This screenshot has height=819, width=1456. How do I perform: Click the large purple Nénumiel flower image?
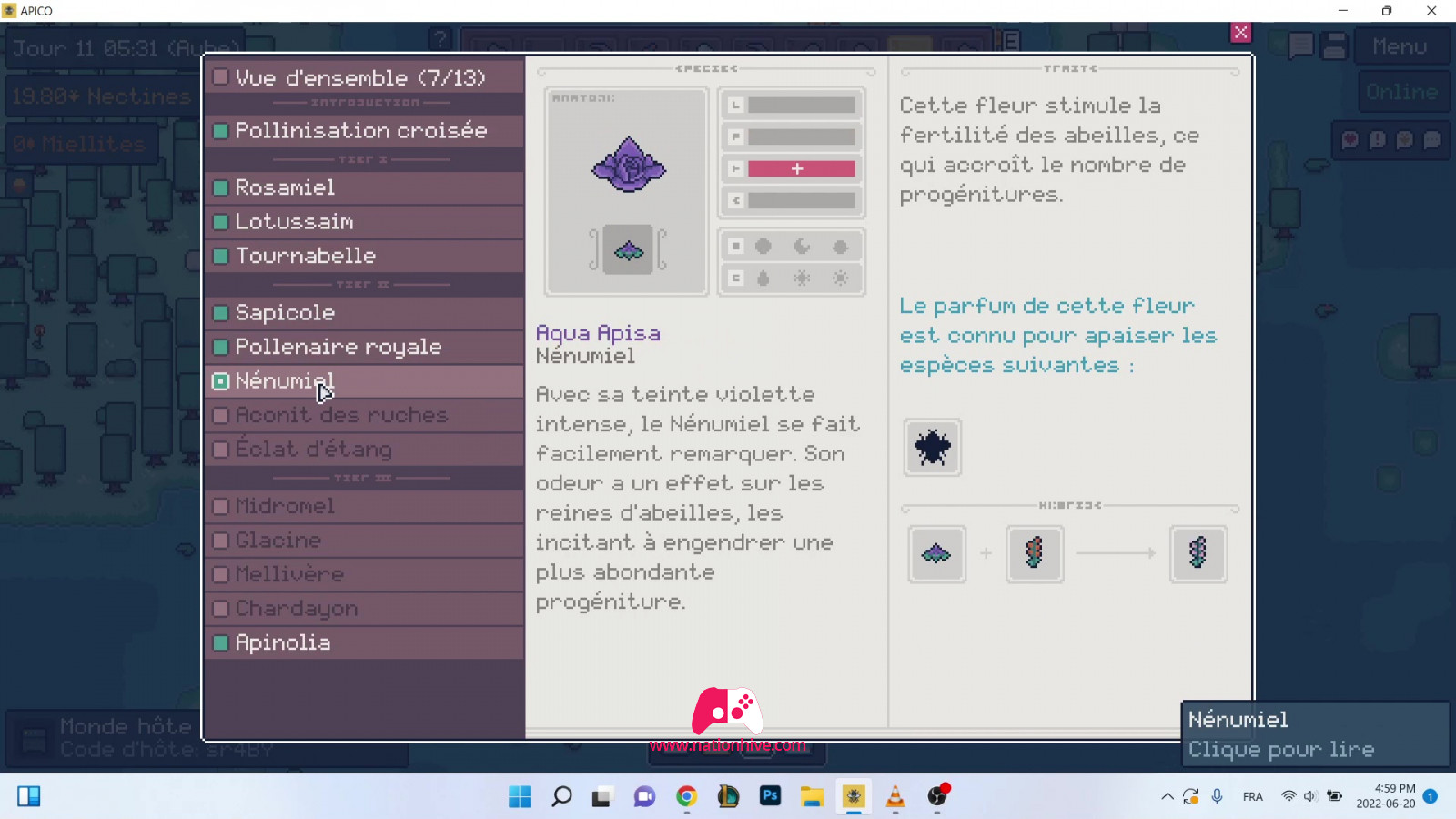tap(628, 165)
